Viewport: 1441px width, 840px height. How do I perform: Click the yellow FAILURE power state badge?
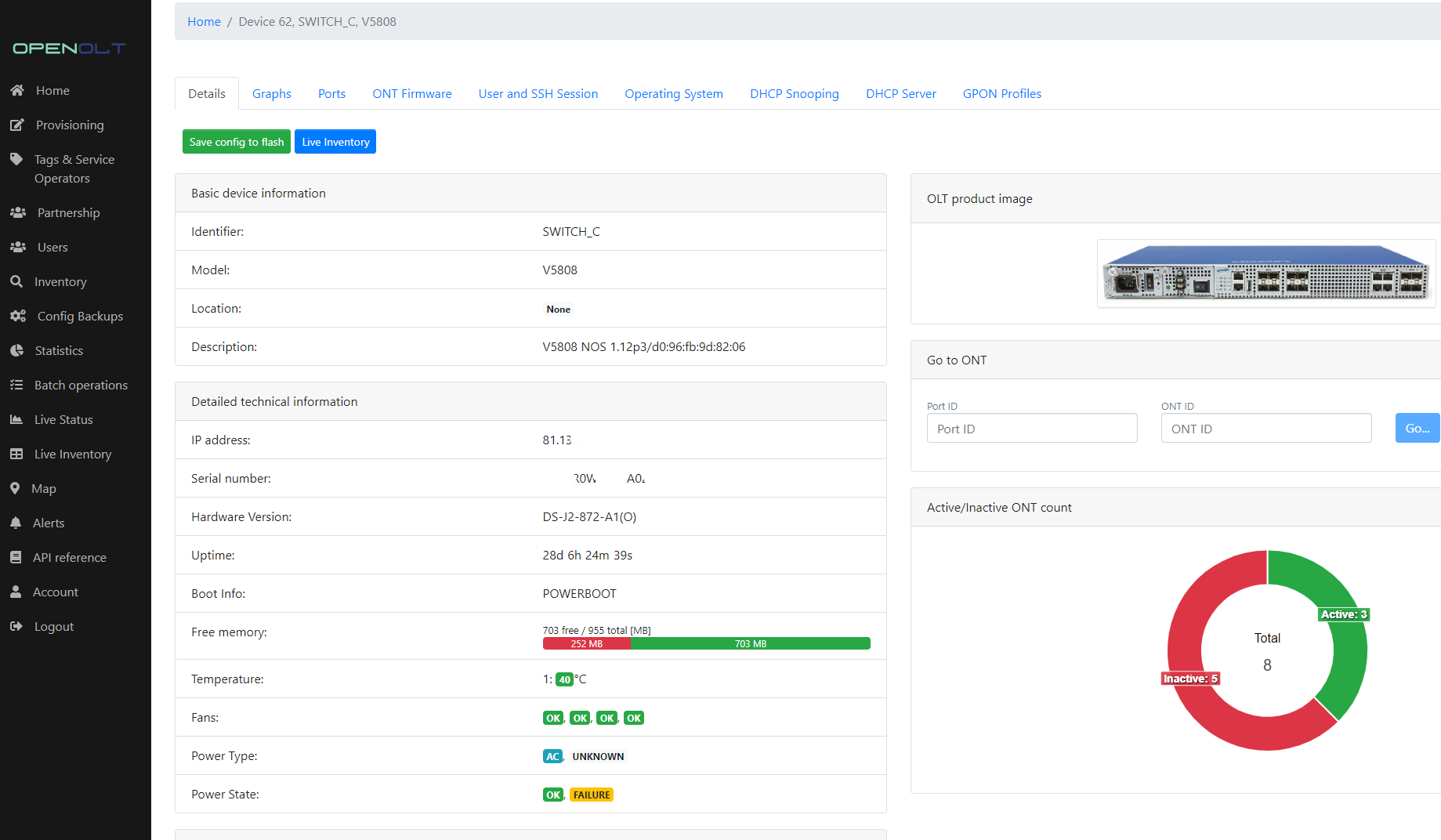(592, 795)
